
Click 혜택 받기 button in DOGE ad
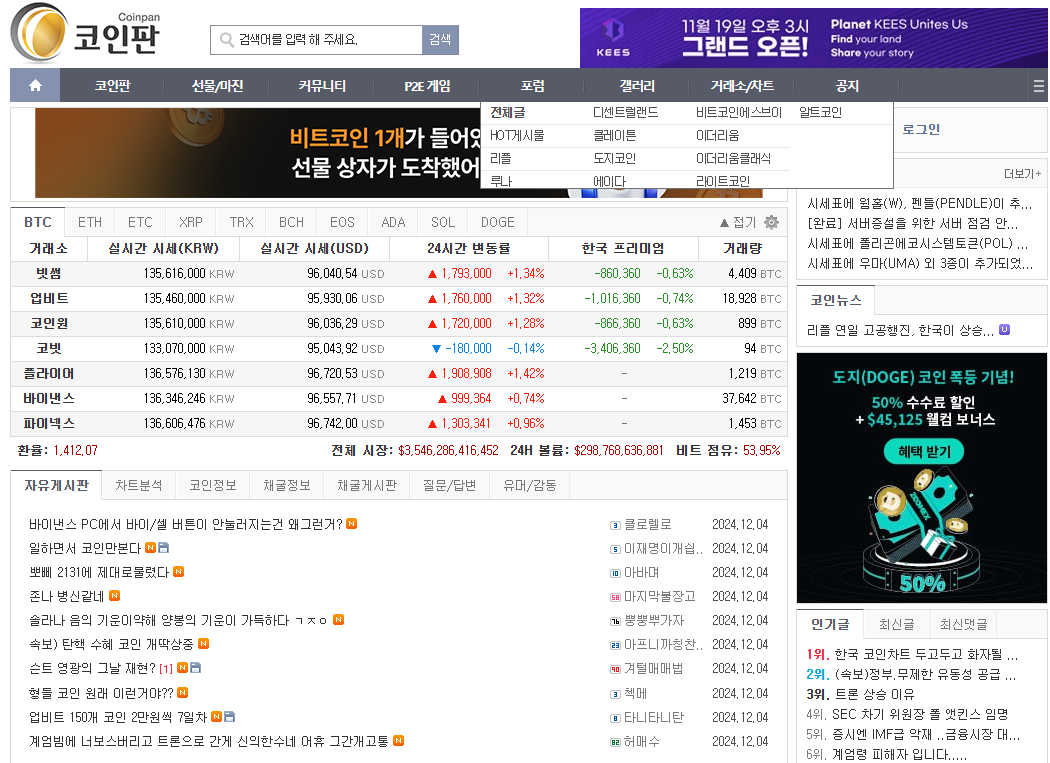(924, 452)
